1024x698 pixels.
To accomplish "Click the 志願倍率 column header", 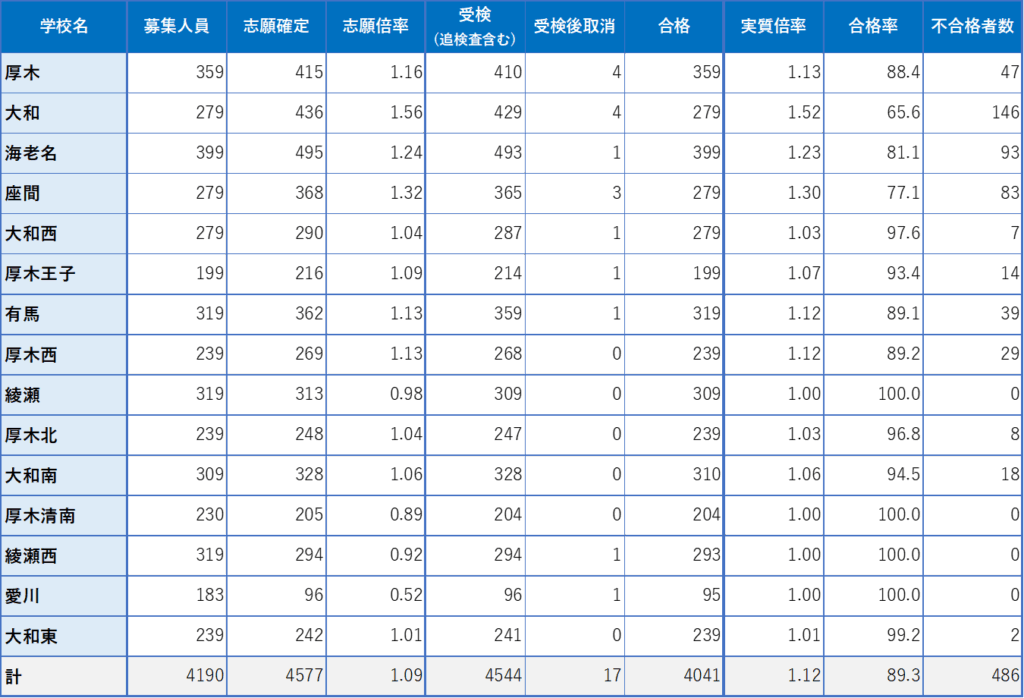I will 376,26.
